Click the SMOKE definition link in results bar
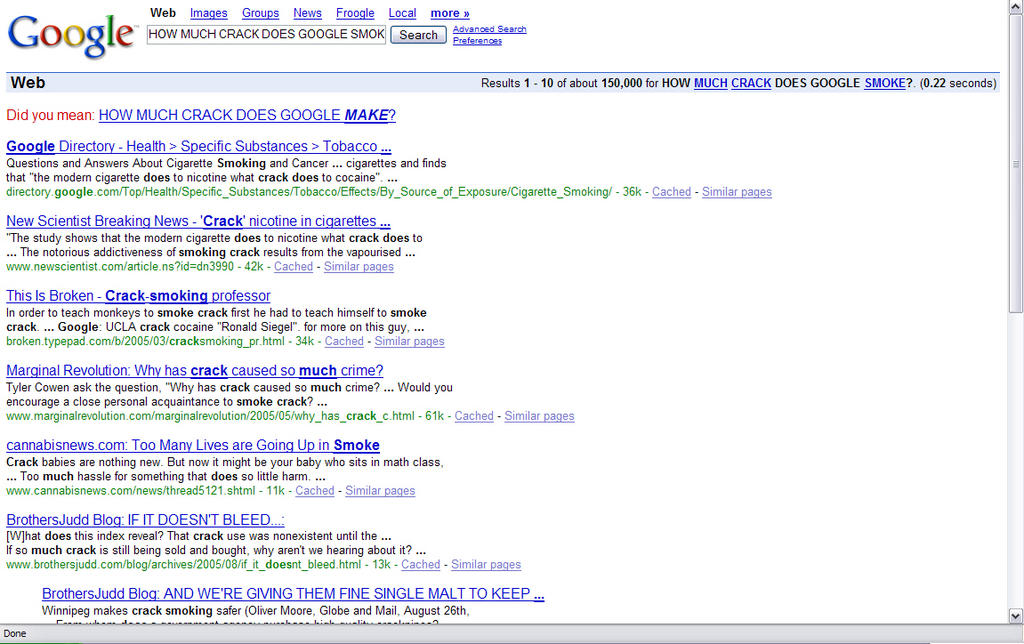Viewport: 1024px width, 644px height. point(885,83)
